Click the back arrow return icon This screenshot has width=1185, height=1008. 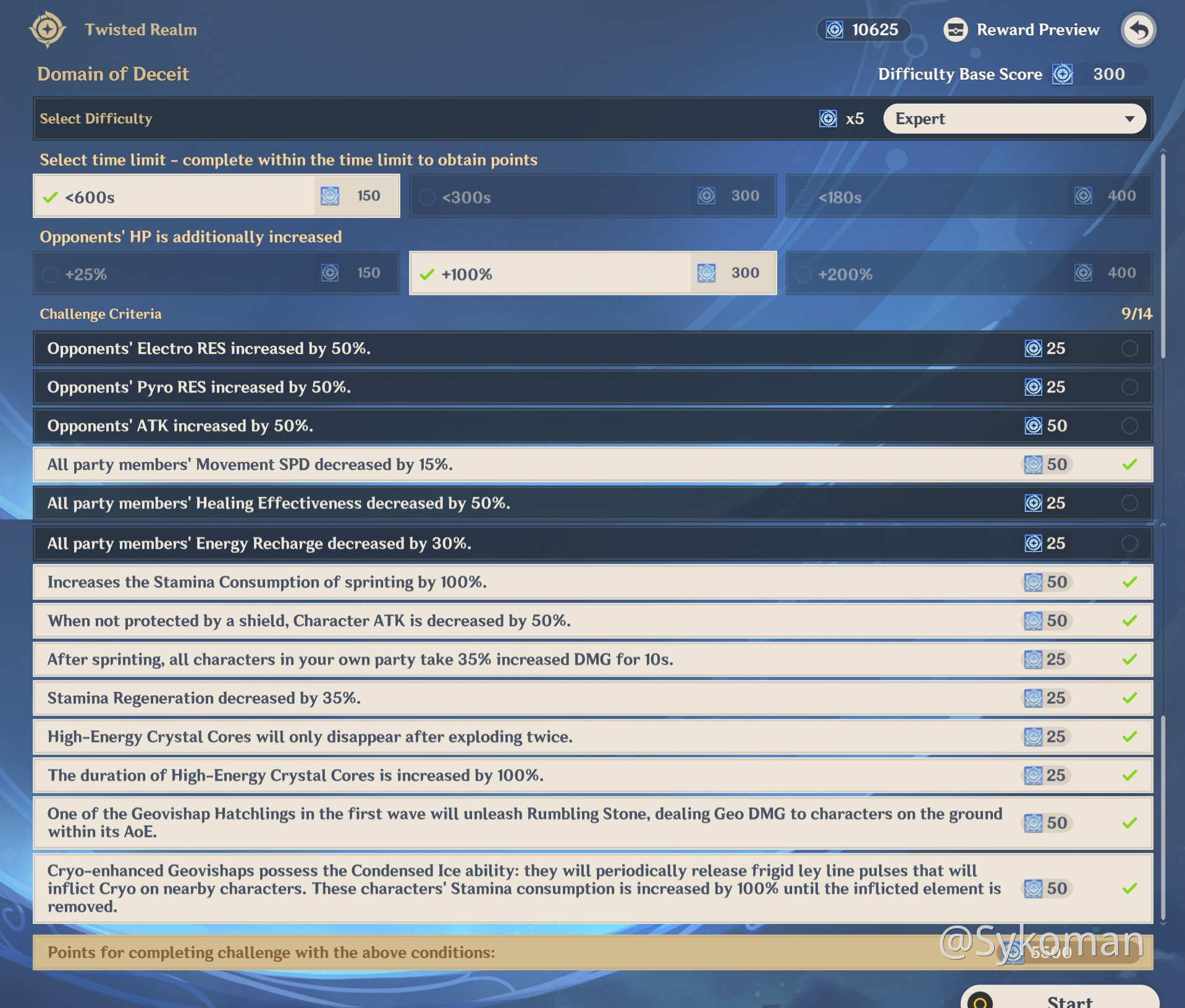(1138, 30)
